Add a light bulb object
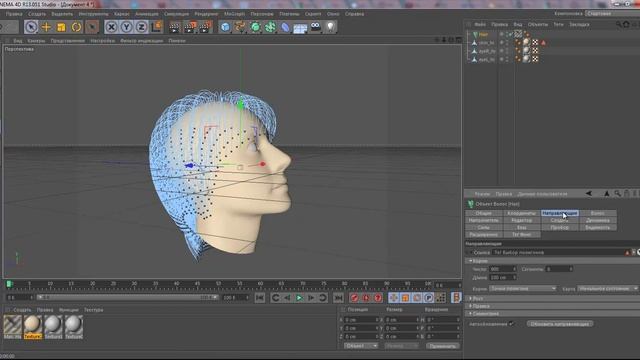 click(x=331, y=27)
